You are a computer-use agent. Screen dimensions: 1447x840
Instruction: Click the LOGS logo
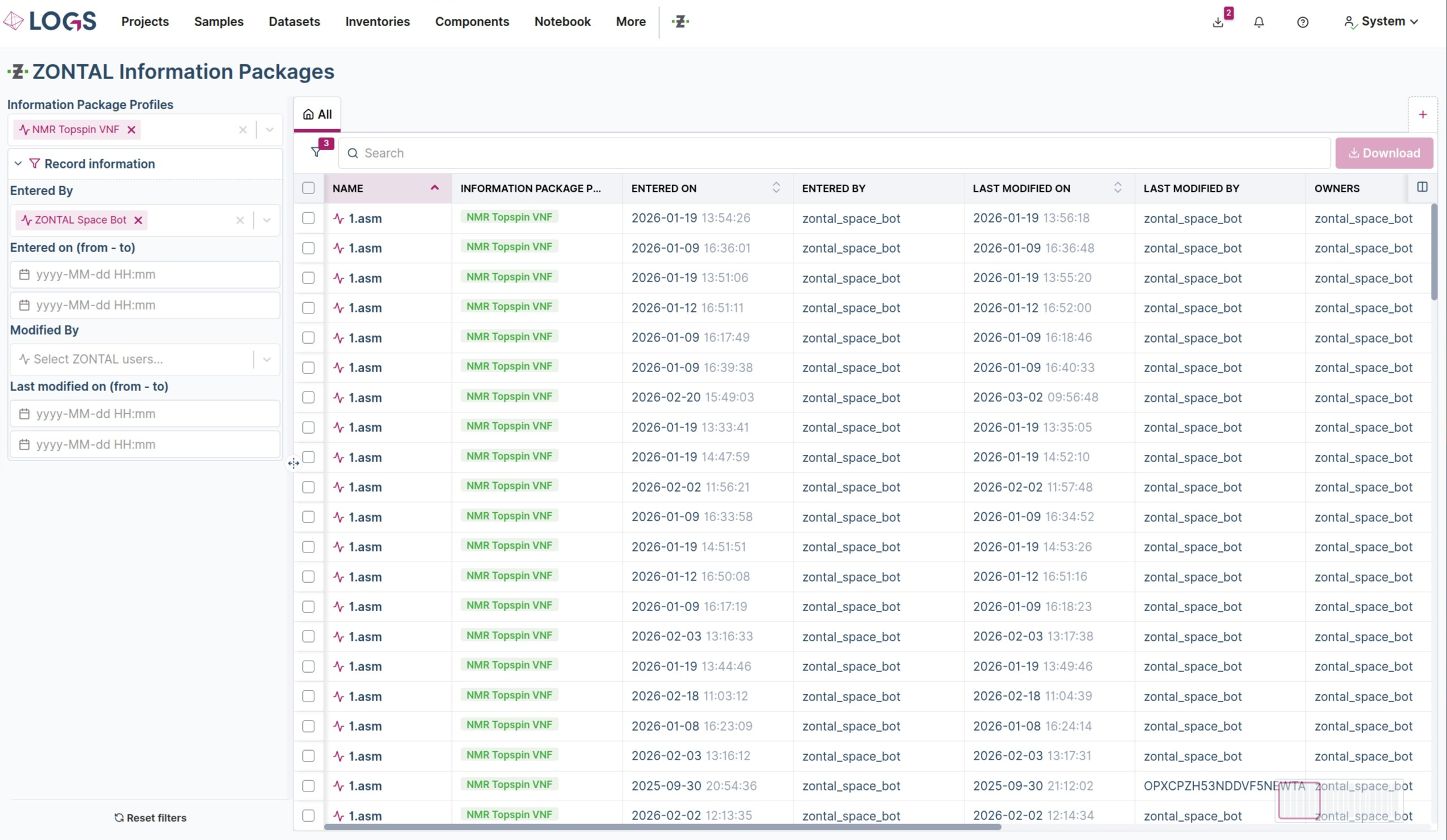(50, 21)
